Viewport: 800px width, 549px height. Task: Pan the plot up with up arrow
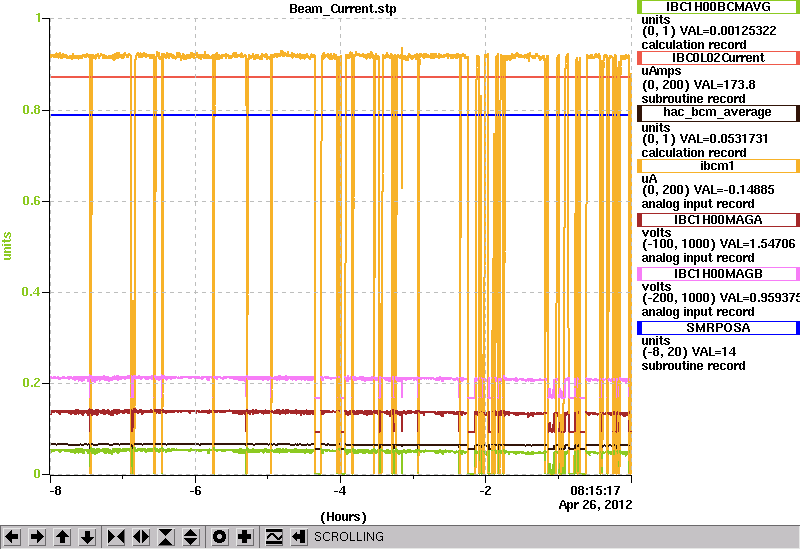pyautogui.click(x=62, y=537)
